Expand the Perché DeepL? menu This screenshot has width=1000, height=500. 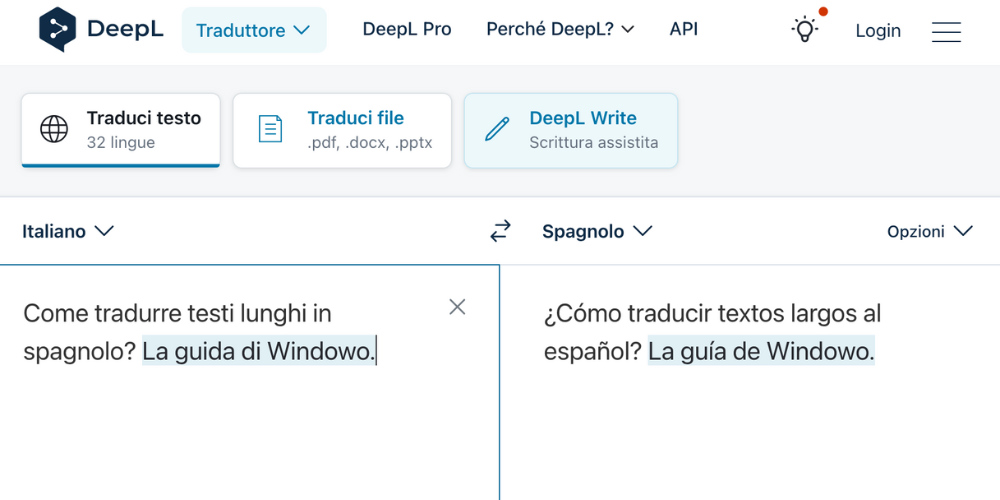click(x=560, y=29)
